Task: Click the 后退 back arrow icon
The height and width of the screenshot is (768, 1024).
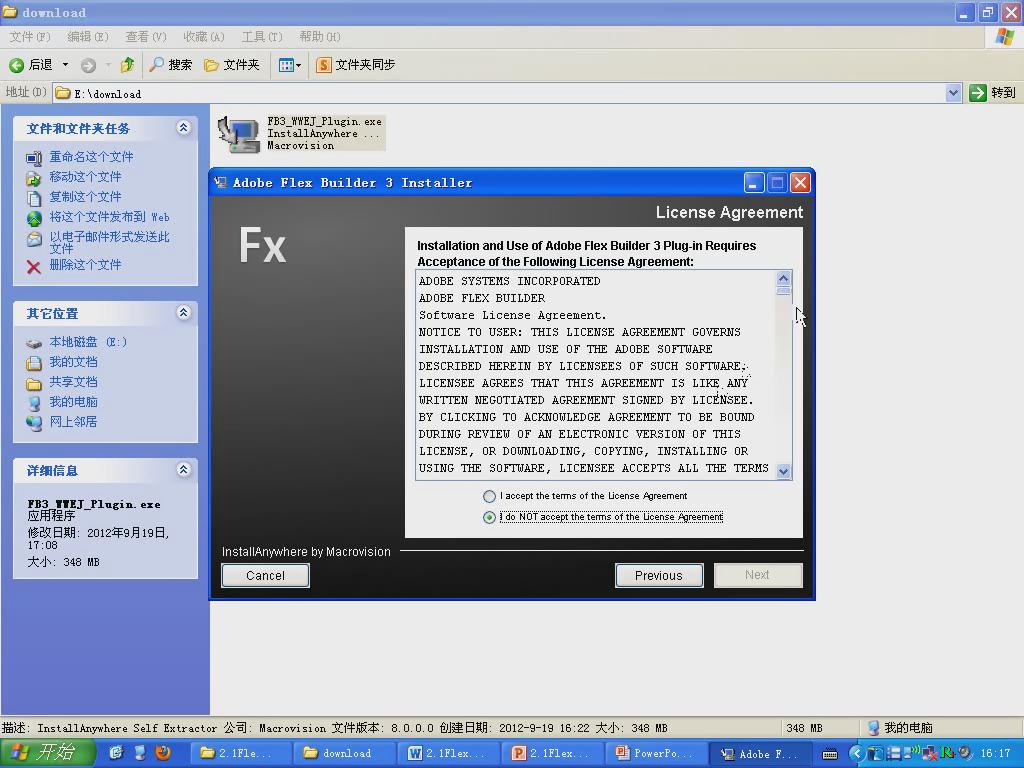Action: point(16,65)
